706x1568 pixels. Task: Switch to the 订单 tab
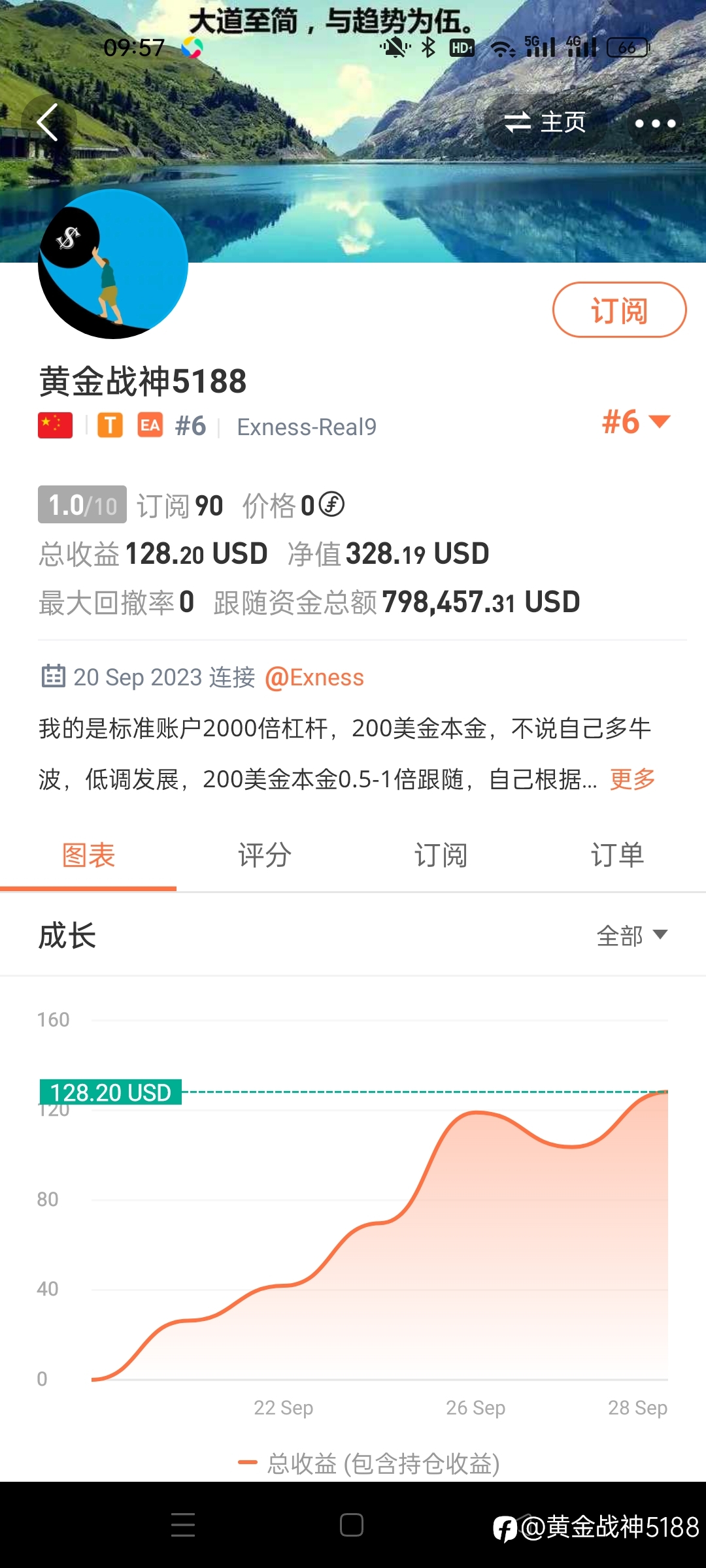point(618,855)
